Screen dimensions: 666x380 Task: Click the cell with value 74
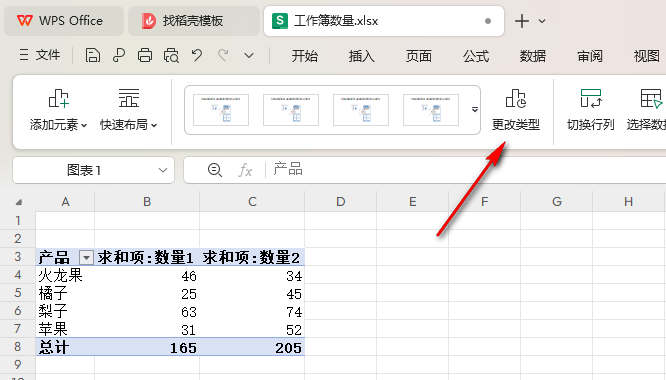click(252, 311)
